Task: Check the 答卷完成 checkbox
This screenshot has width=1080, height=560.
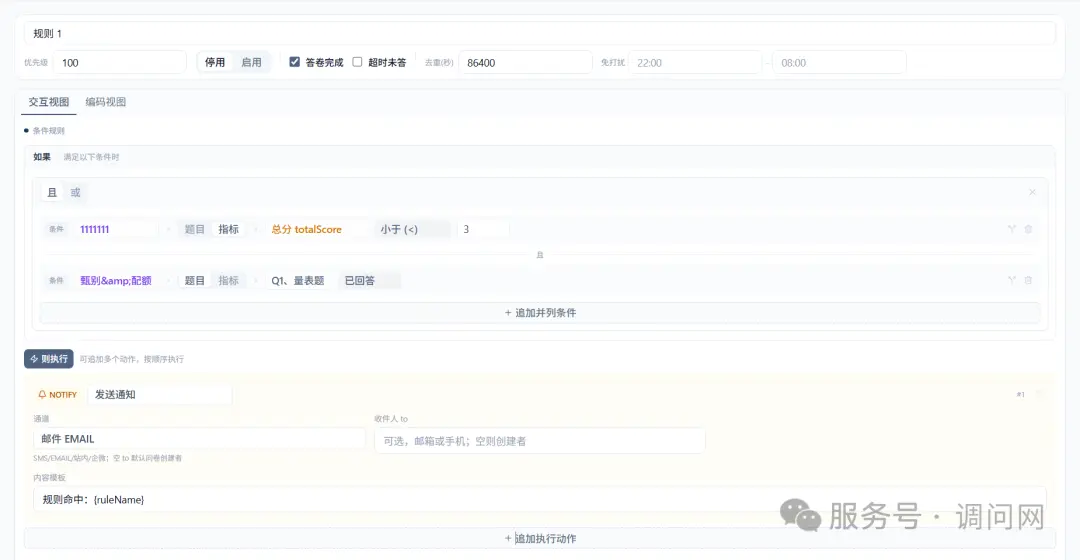Action: point(295,62)
